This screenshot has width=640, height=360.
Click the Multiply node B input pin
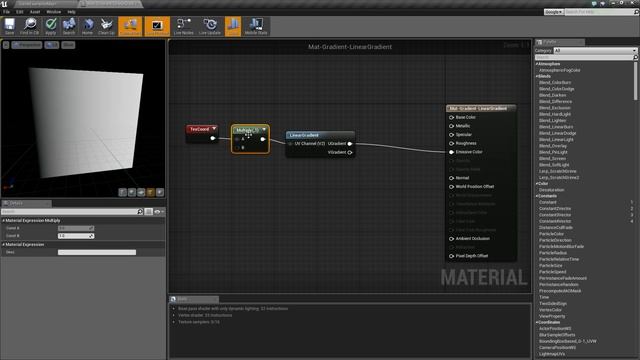click(x=237, y=148)
